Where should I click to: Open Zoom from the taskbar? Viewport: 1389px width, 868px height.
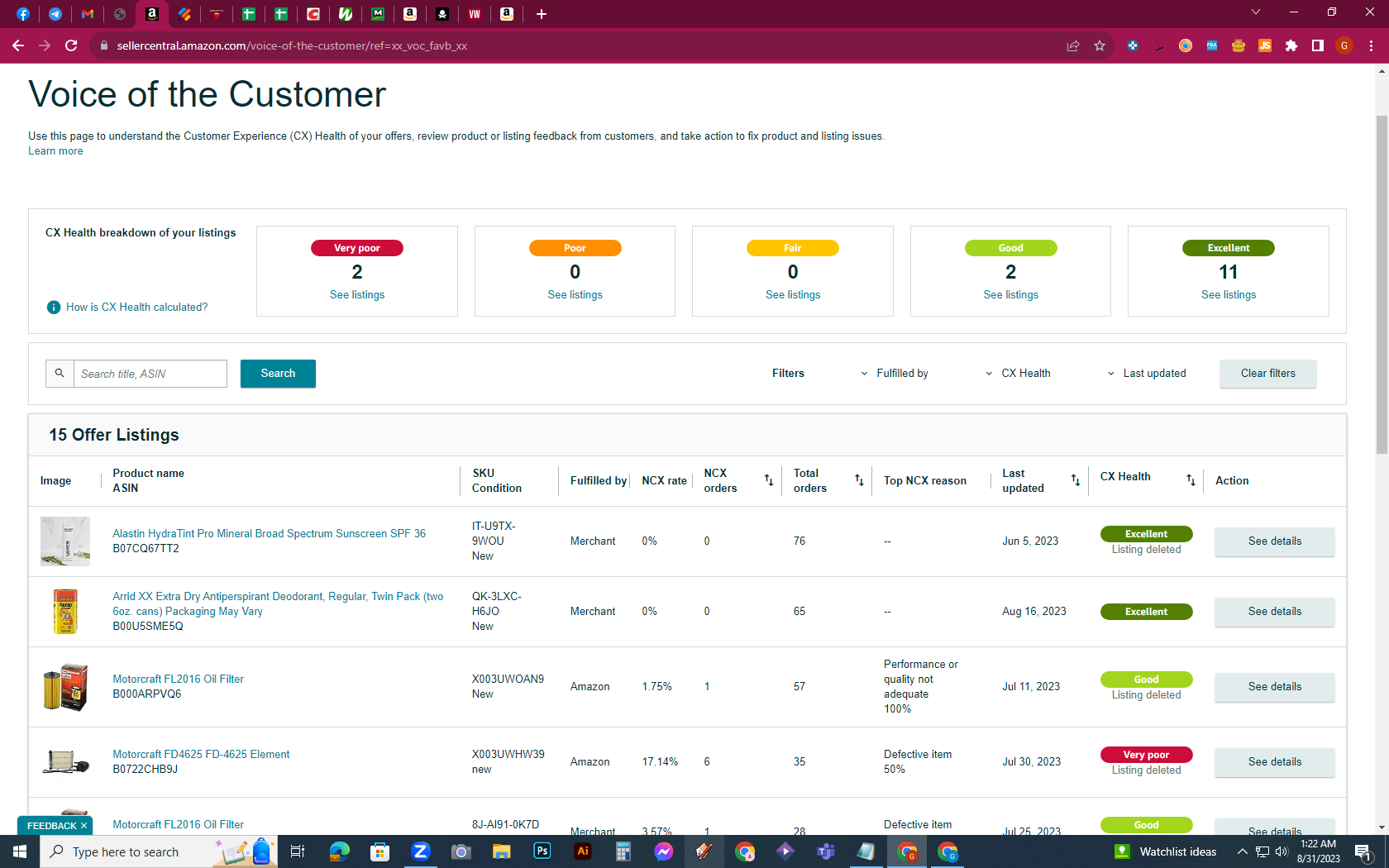[421, 851]
